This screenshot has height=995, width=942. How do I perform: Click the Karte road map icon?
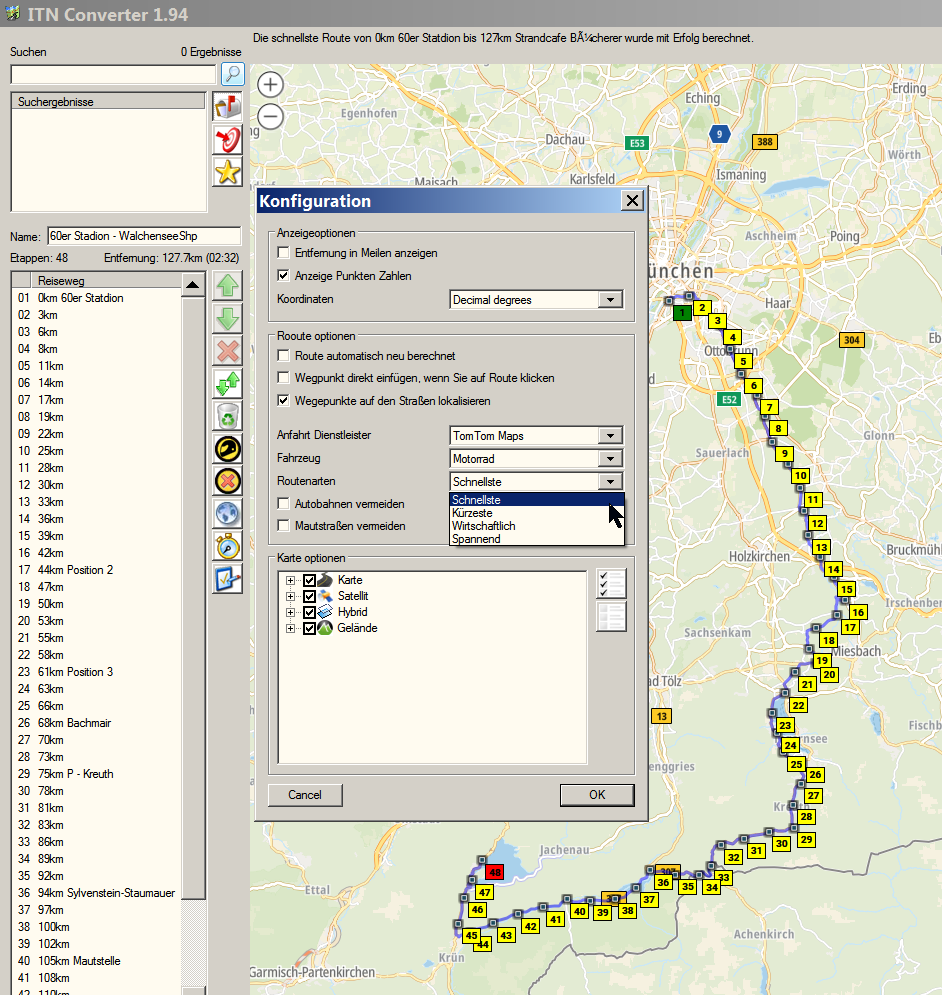[325, 580]
